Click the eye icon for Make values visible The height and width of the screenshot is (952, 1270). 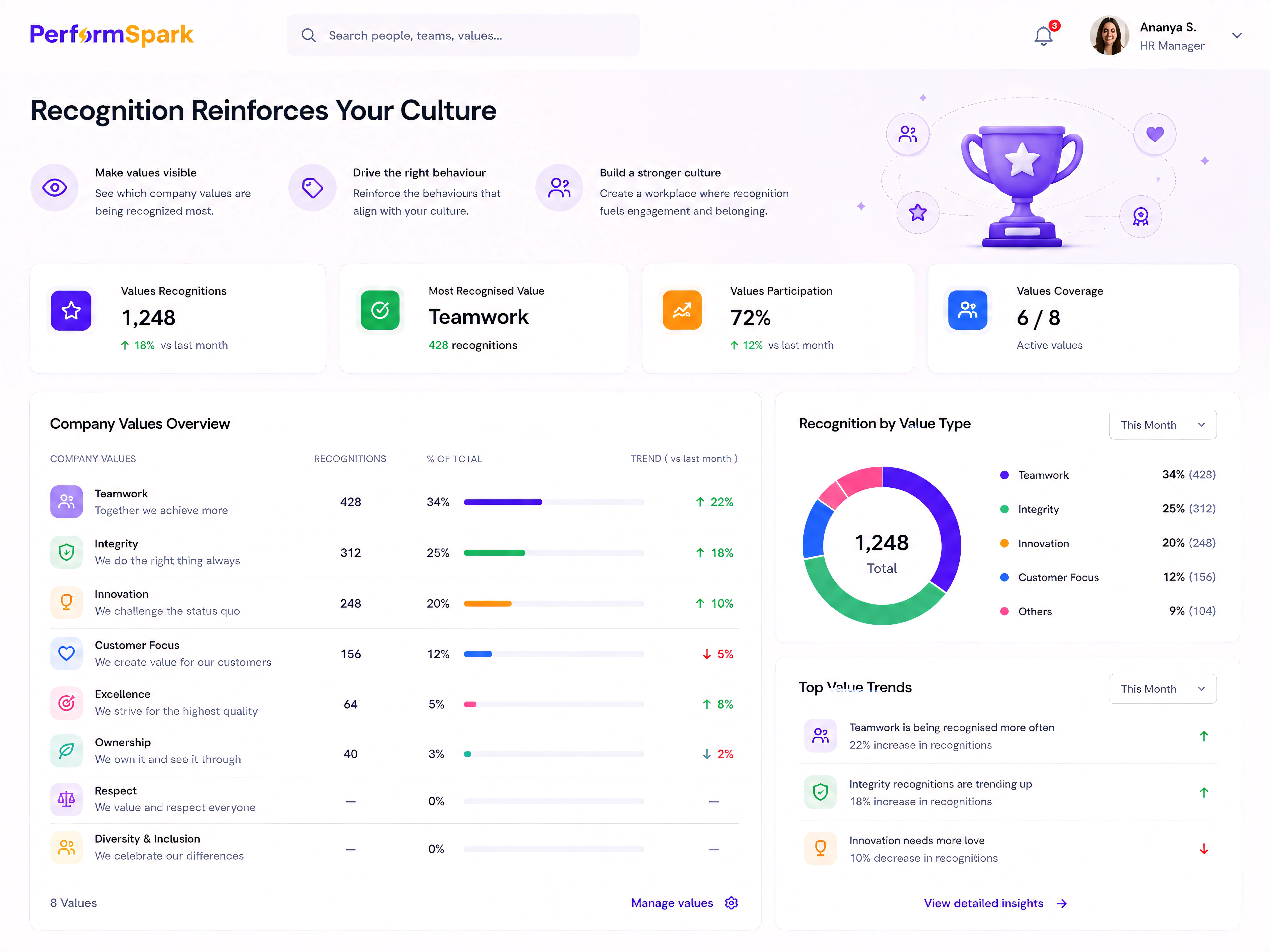55,188
